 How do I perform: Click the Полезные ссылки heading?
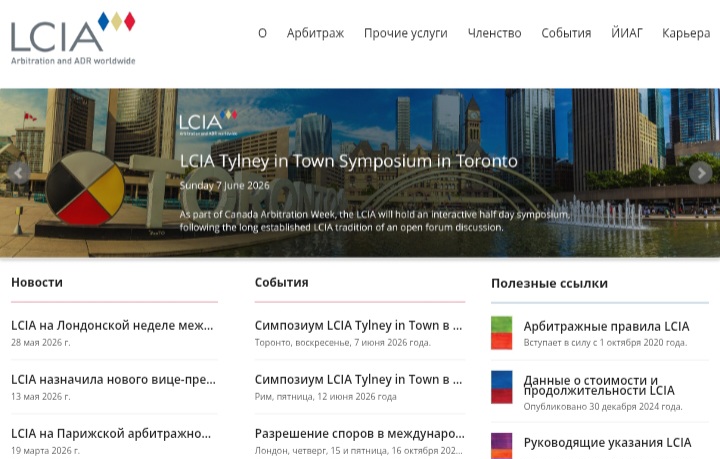550,283
